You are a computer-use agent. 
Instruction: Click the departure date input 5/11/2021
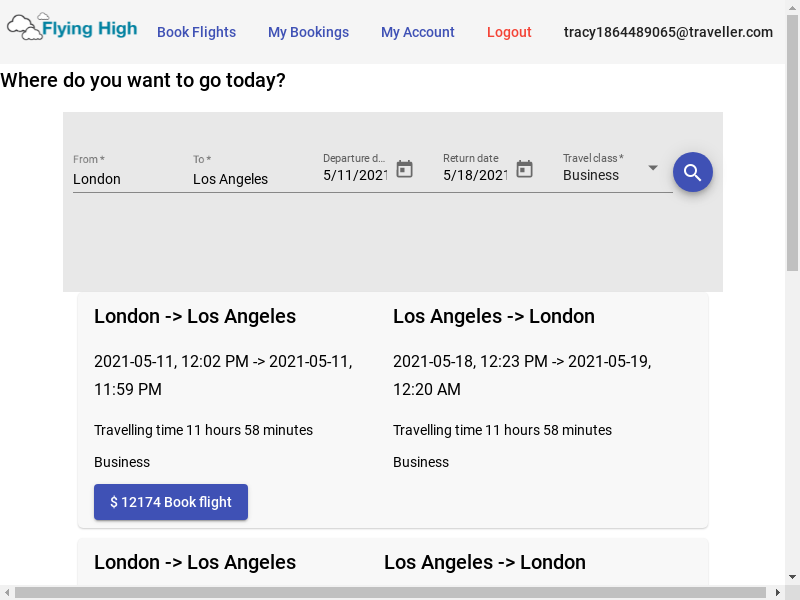(x=355, y=175)
